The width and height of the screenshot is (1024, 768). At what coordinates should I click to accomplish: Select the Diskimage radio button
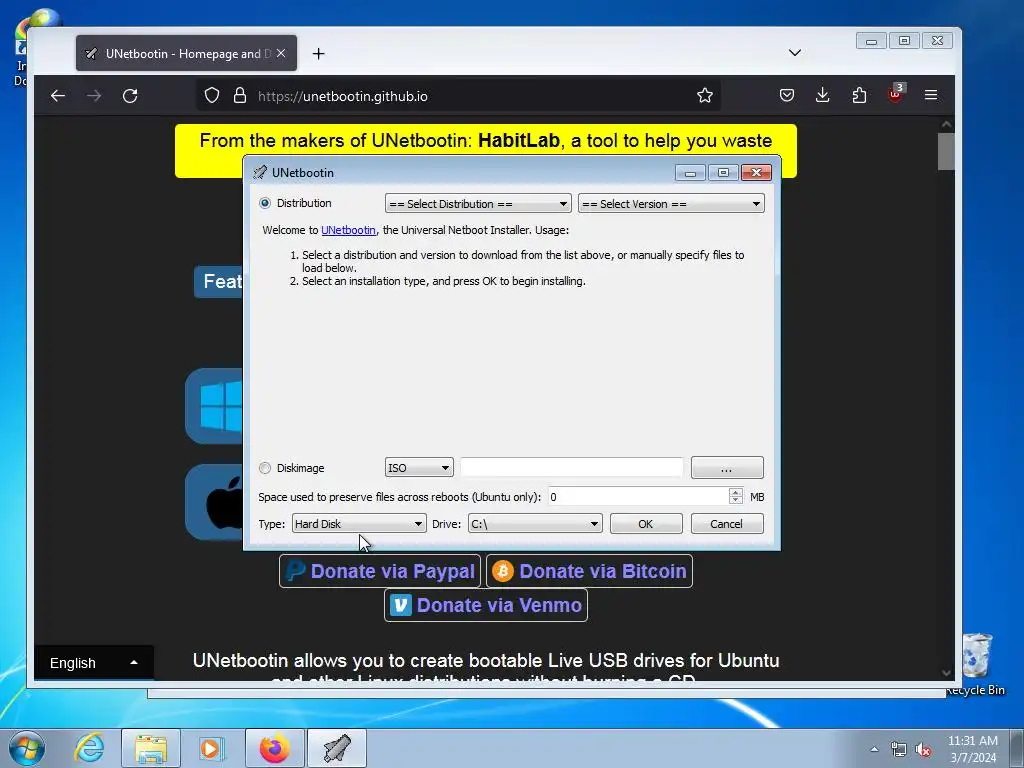click(264, 468)
